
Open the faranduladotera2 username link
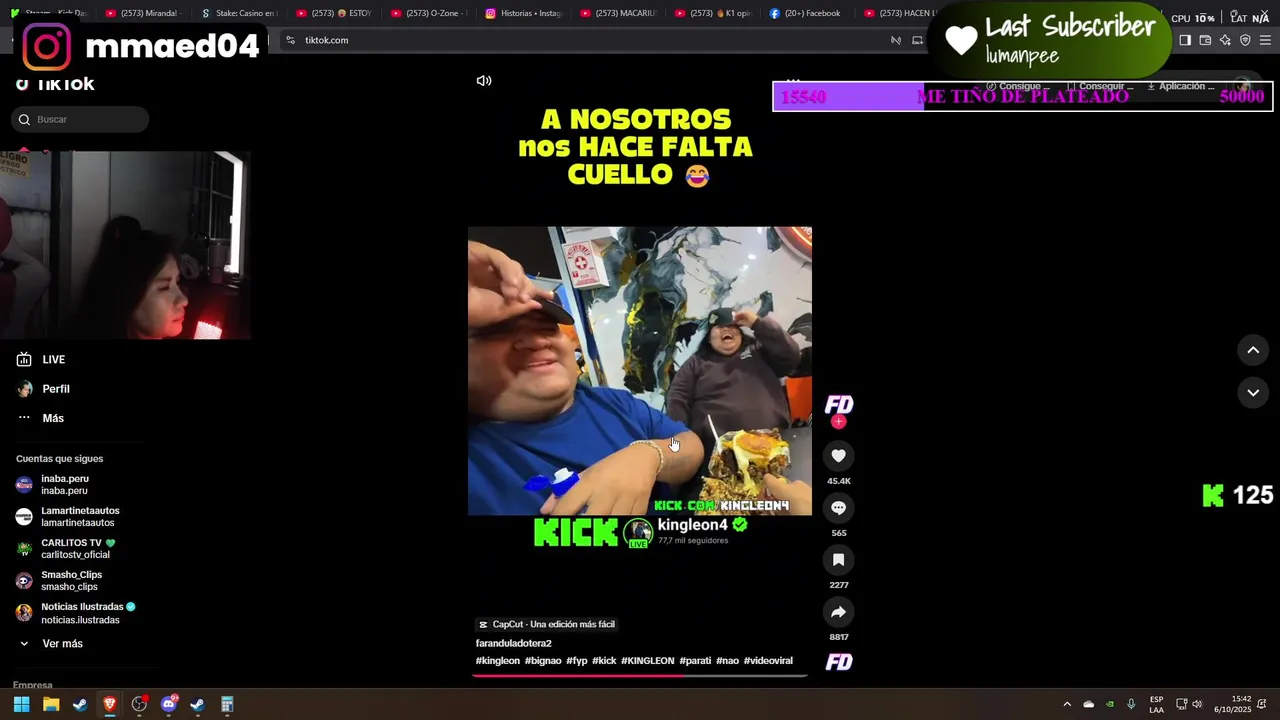513,643
